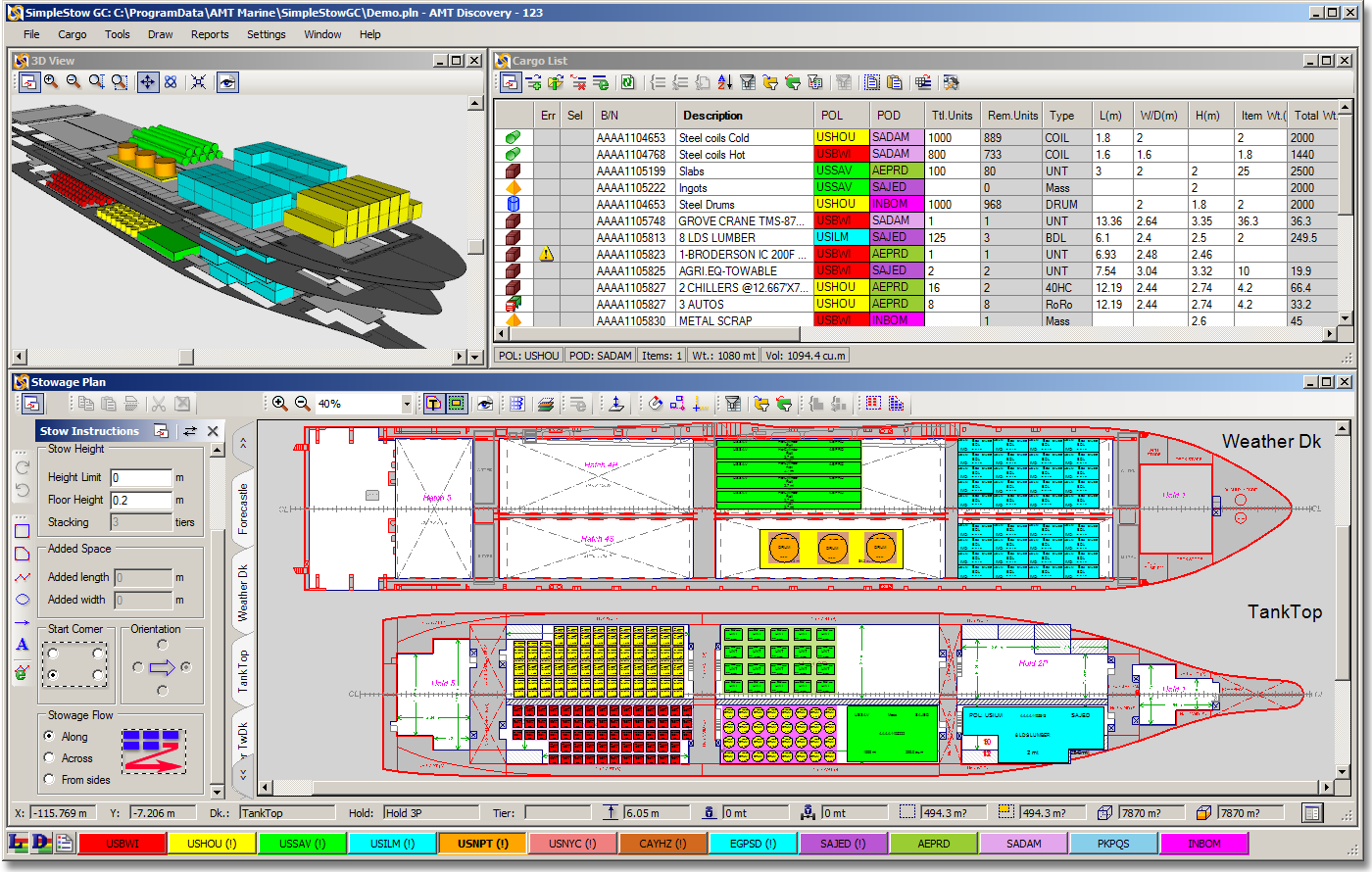Click the Excel export icon in Cargo List

(x=627, y=82)
